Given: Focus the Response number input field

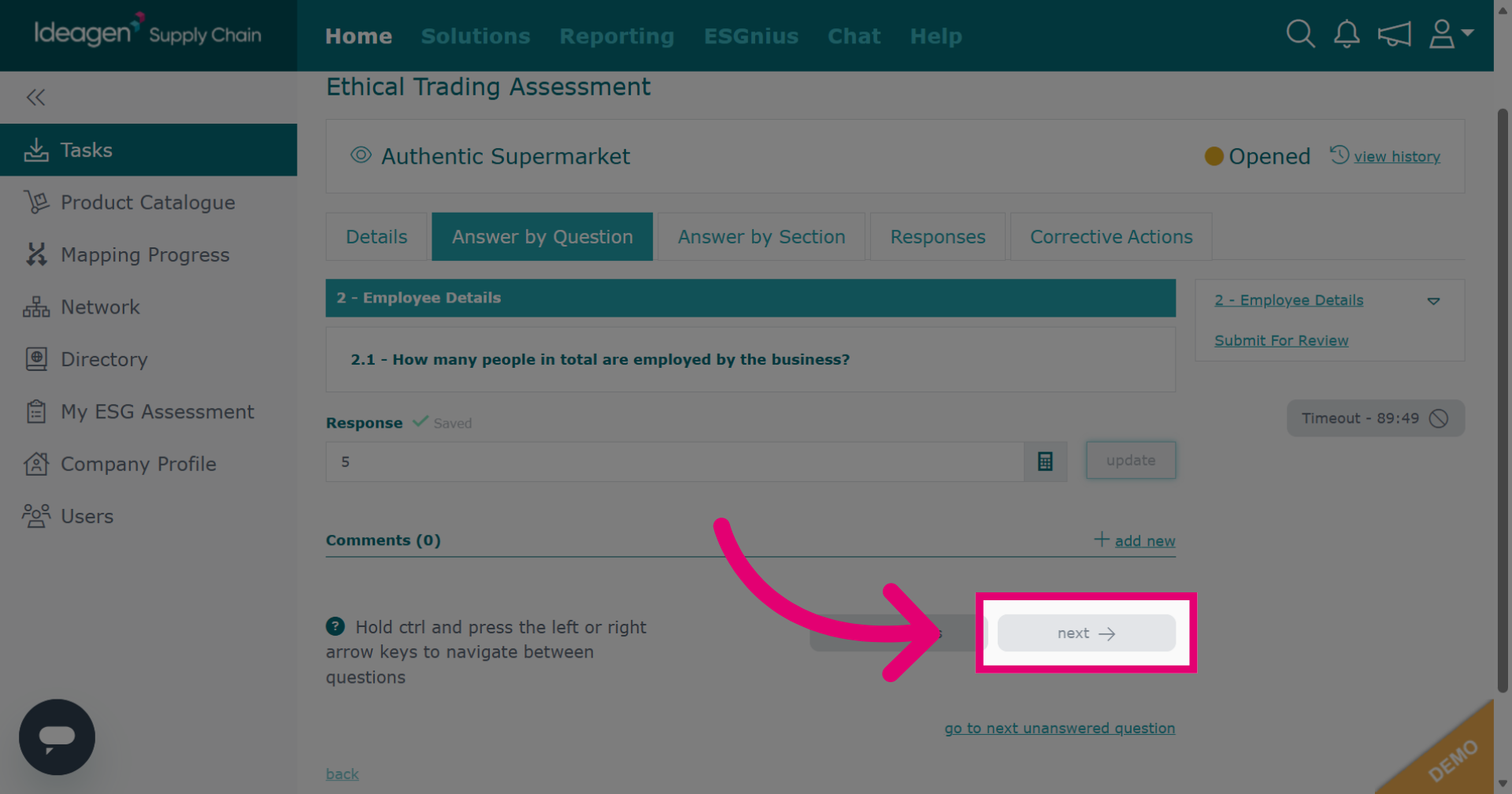Looking at the screenshot, I should pyautogui.click(x=675, y=462).
